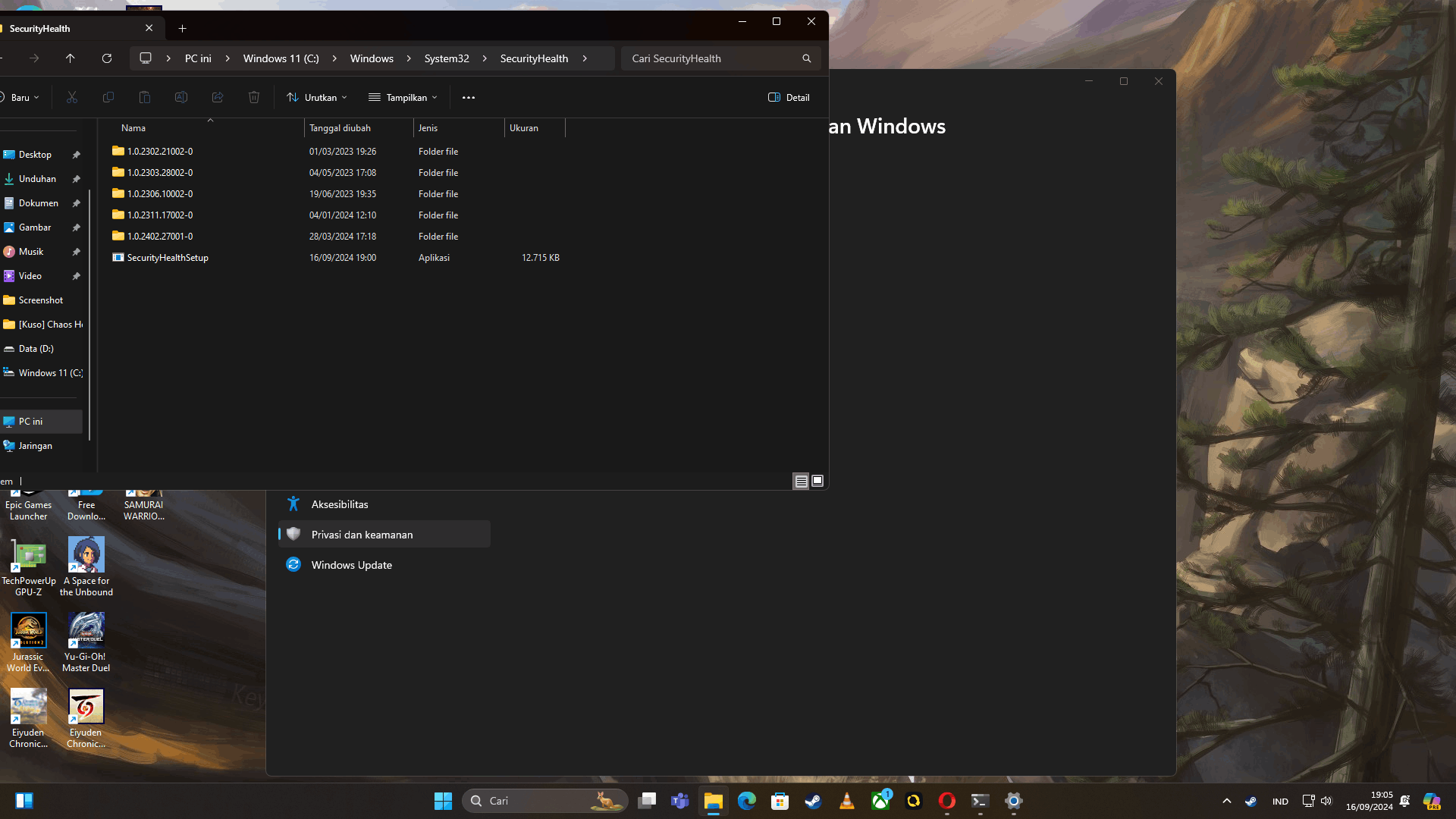
Task: Click the Delete trash icon in toolbar
Action: (x=254, y=97)
